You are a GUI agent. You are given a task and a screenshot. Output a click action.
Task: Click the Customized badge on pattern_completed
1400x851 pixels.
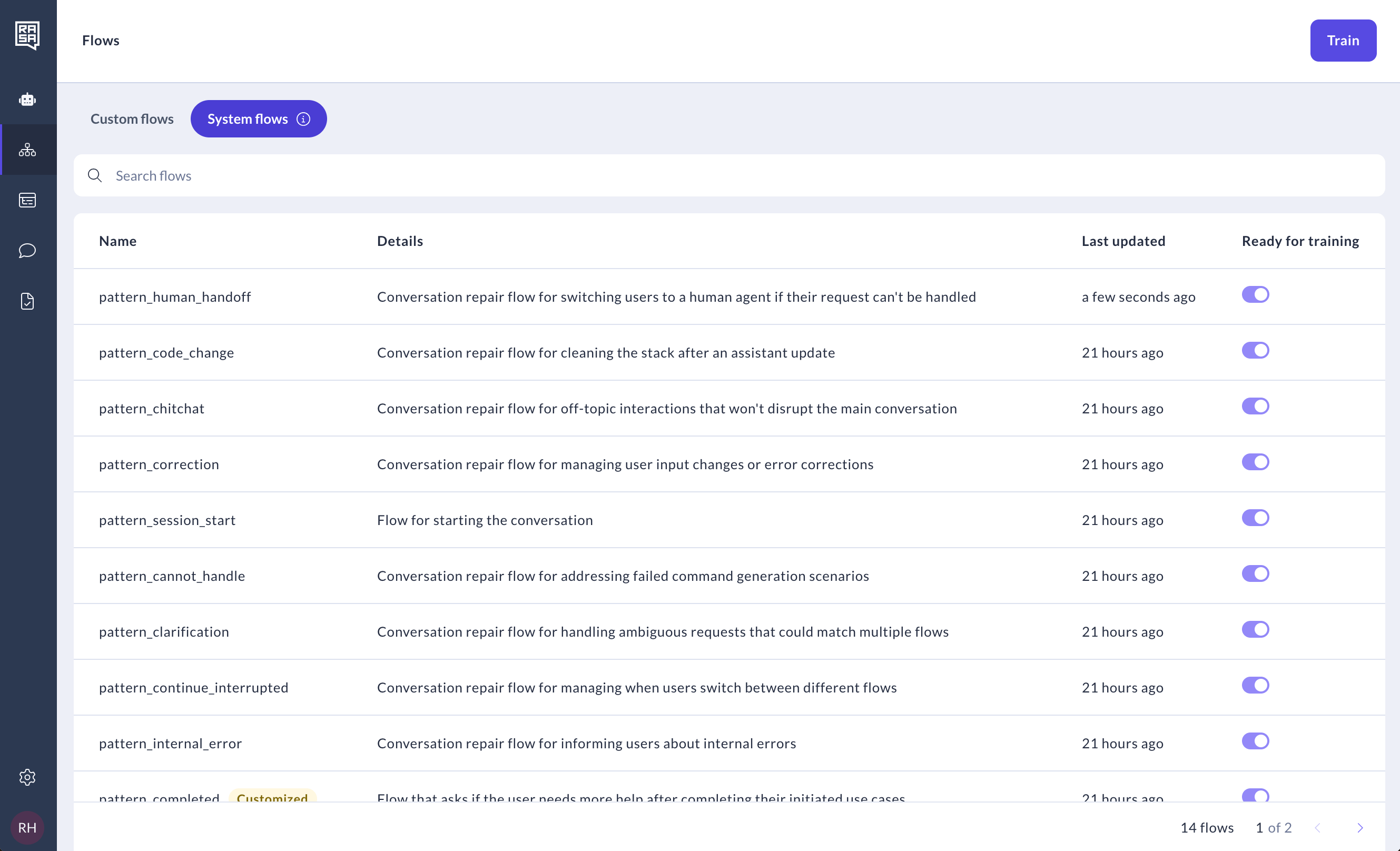[273, 798]
